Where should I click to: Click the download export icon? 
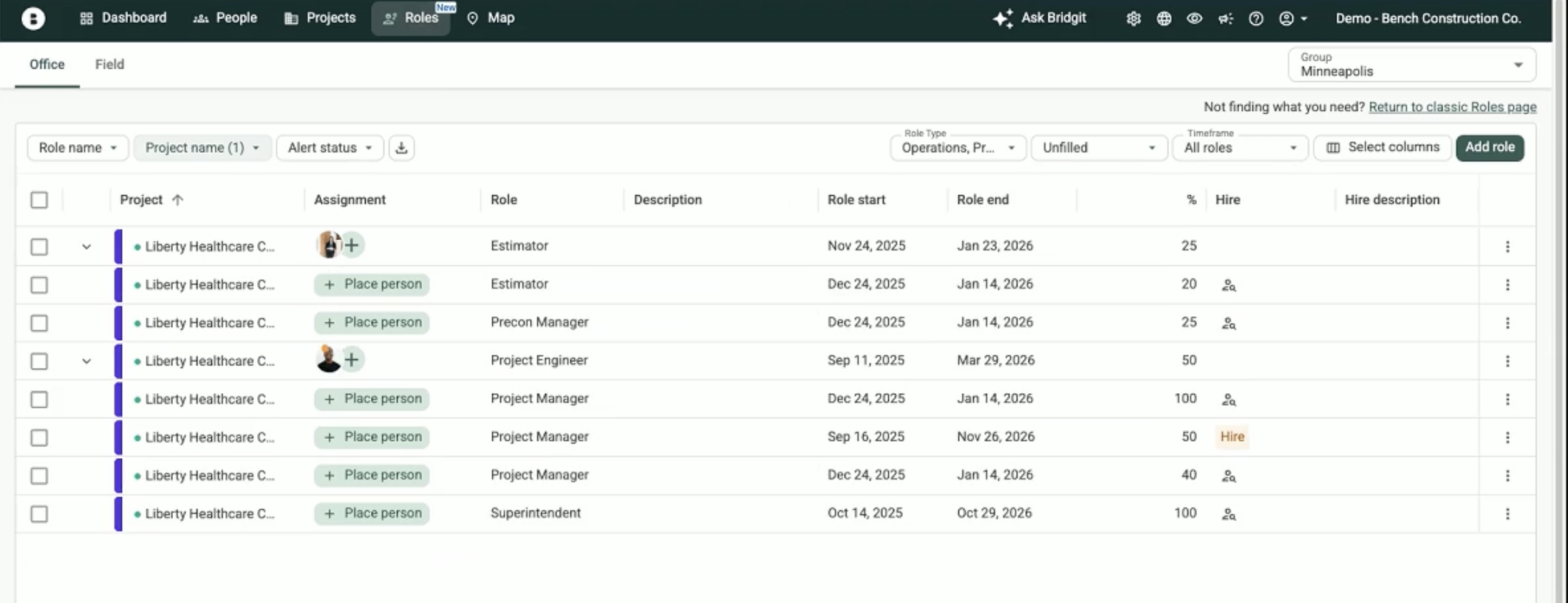(401, 148)
